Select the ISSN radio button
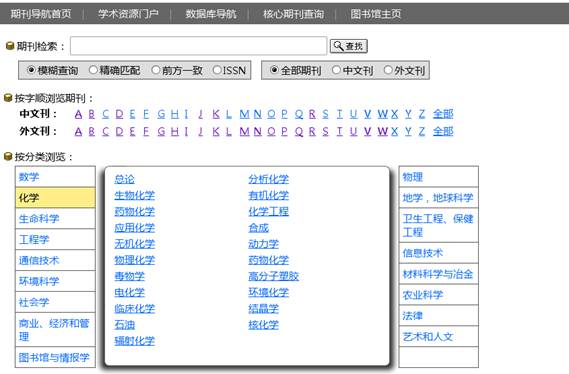This screenshot has width=569, height=374. click(x=217, y=70)
